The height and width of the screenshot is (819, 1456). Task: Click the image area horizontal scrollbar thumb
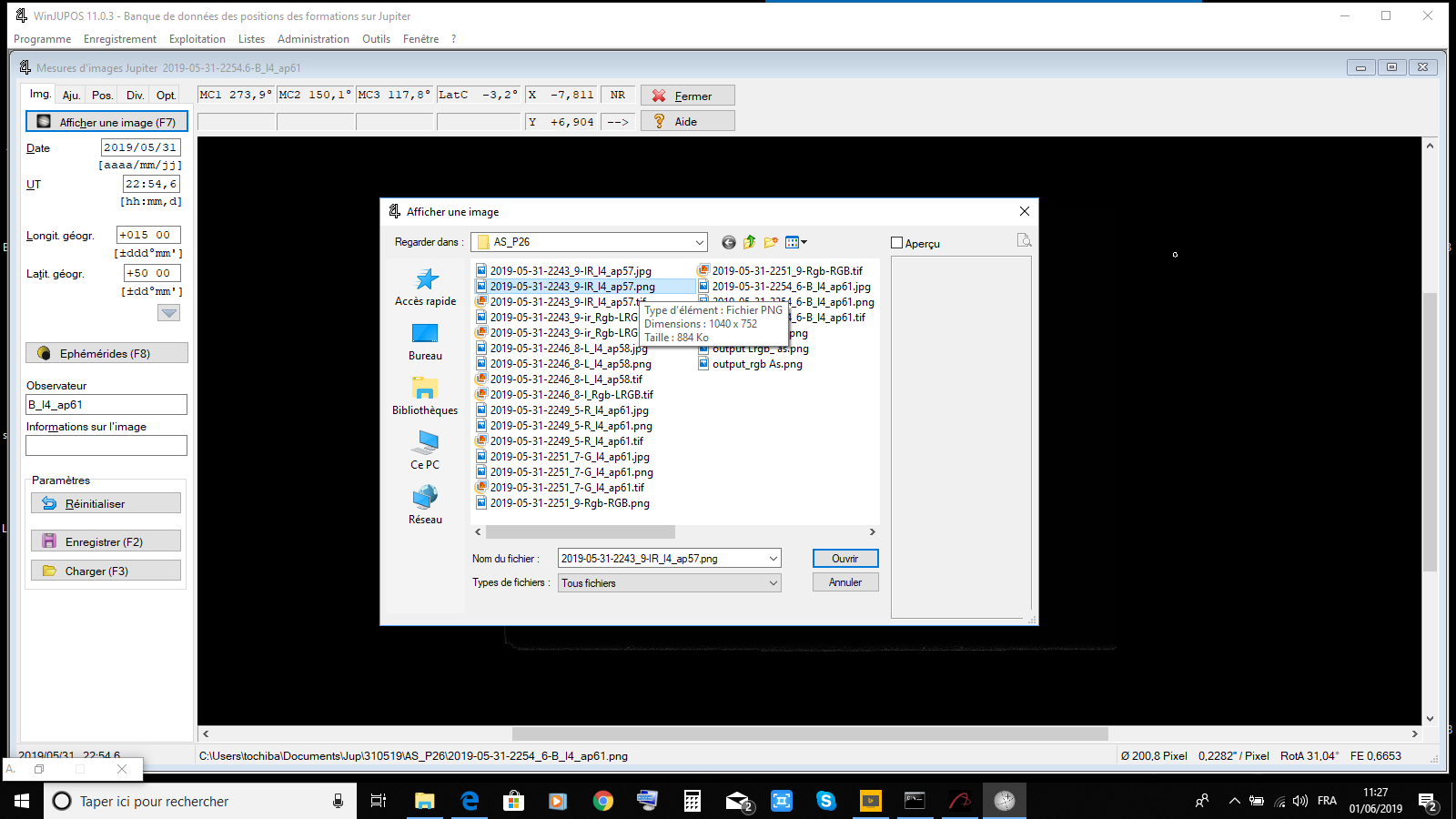tap(810, 733)
